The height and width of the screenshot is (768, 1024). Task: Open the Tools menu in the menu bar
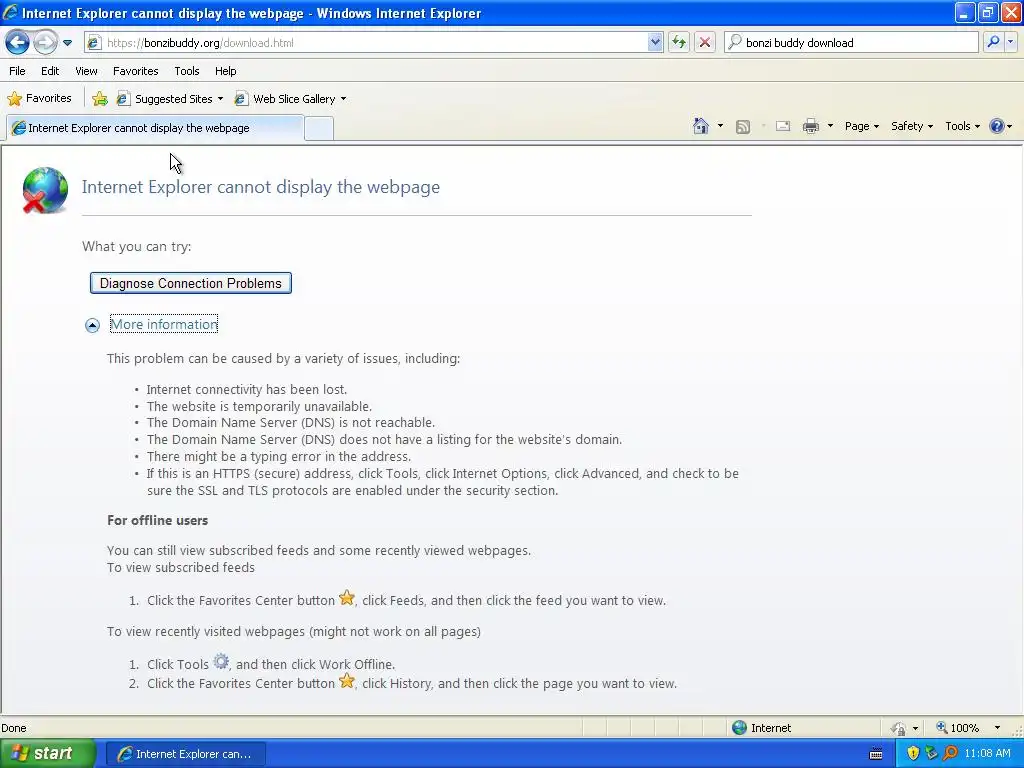click(187, 71)
